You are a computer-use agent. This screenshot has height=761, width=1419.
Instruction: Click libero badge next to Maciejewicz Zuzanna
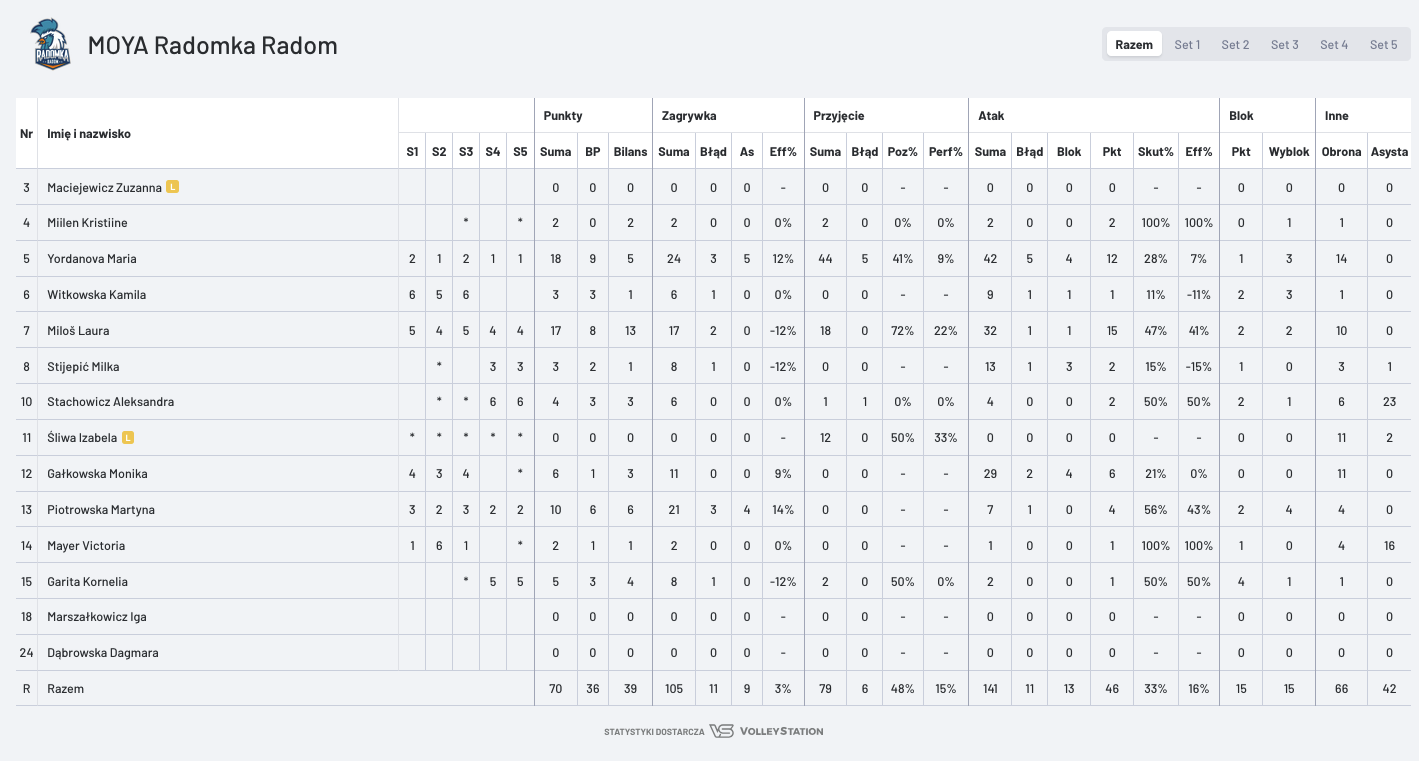click(x=172, y=187)
